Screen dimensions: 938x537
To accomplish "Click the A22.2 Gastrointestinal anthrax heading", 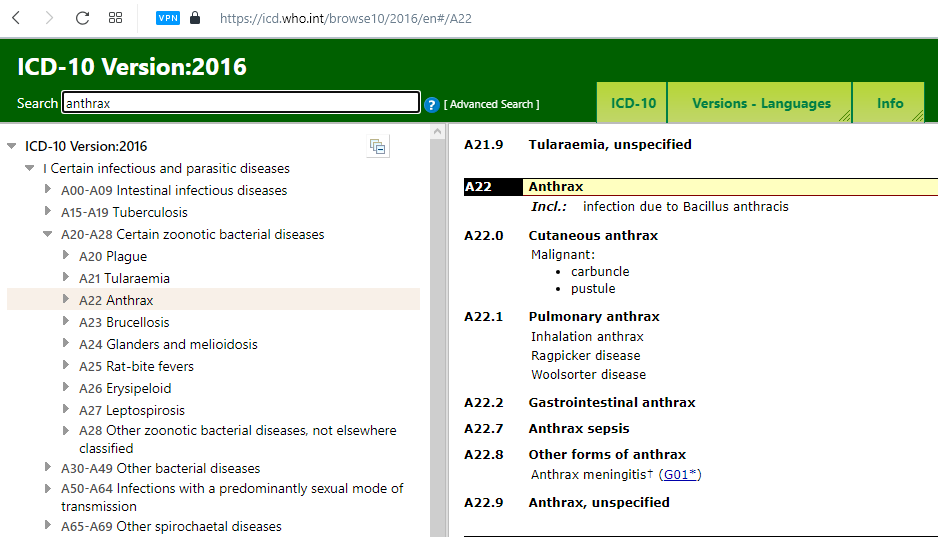I will 612,402.
